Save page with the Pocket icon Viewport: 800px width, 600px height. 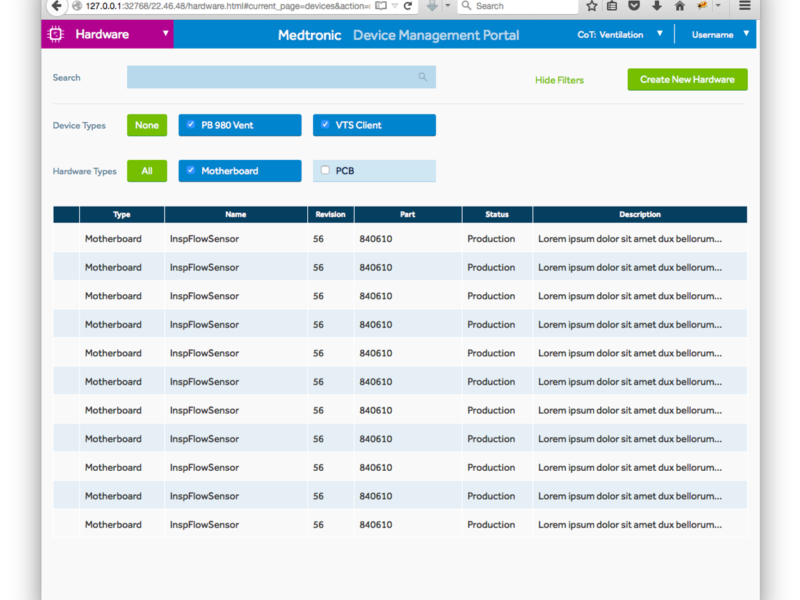(x=634, y=6)
